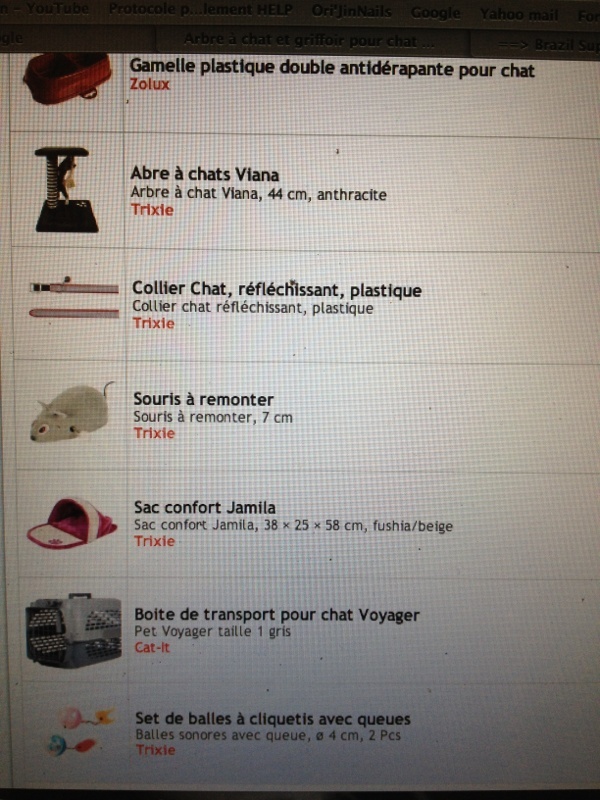This screenshot has height=800, width=600.
Task: Open the Arbre à chat et griffoir tab
Action: click(311, 41)
